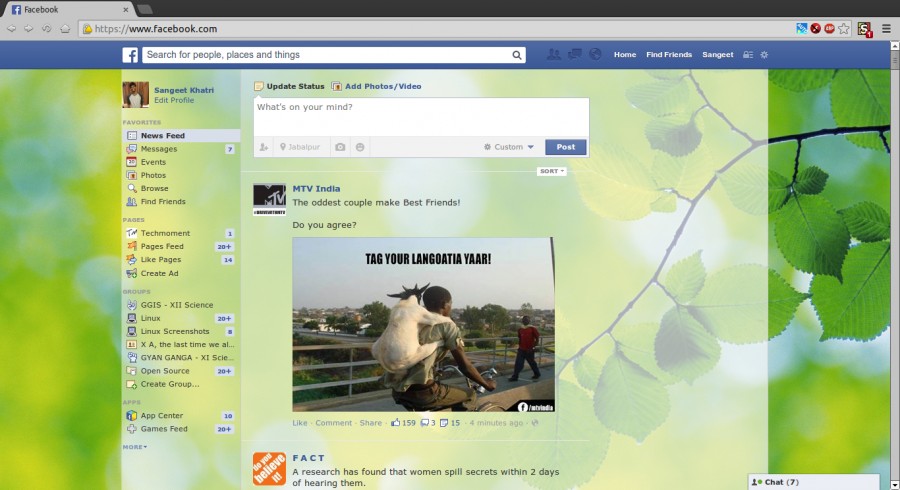Open Find Friends in top bar
This screenshot has height=490, width=900.
click(x=669, y=55)
